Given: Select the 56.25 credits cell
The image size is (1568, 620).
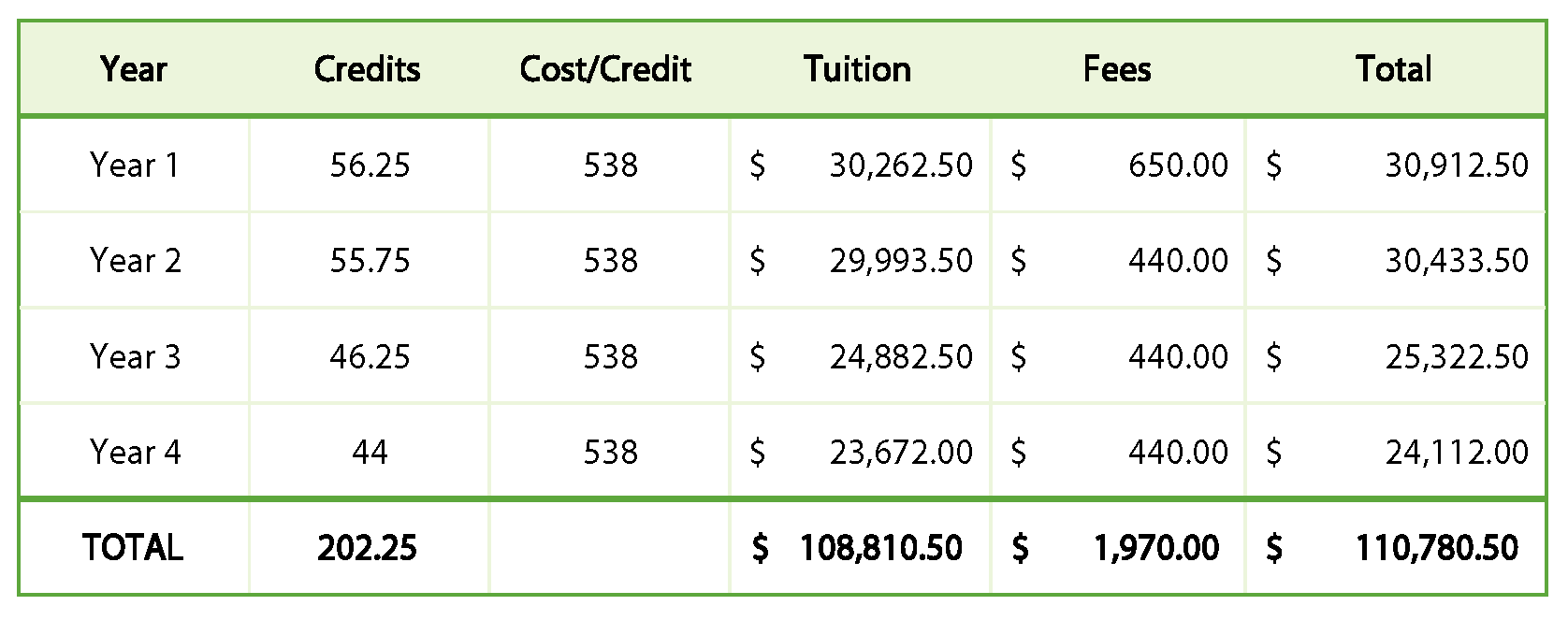Looking at the screenshot, I should (x=370, y=166).
